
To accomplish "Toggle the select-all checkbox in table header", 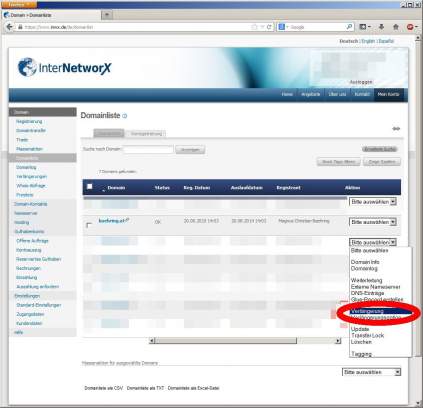I will click(x=89, y=187).
